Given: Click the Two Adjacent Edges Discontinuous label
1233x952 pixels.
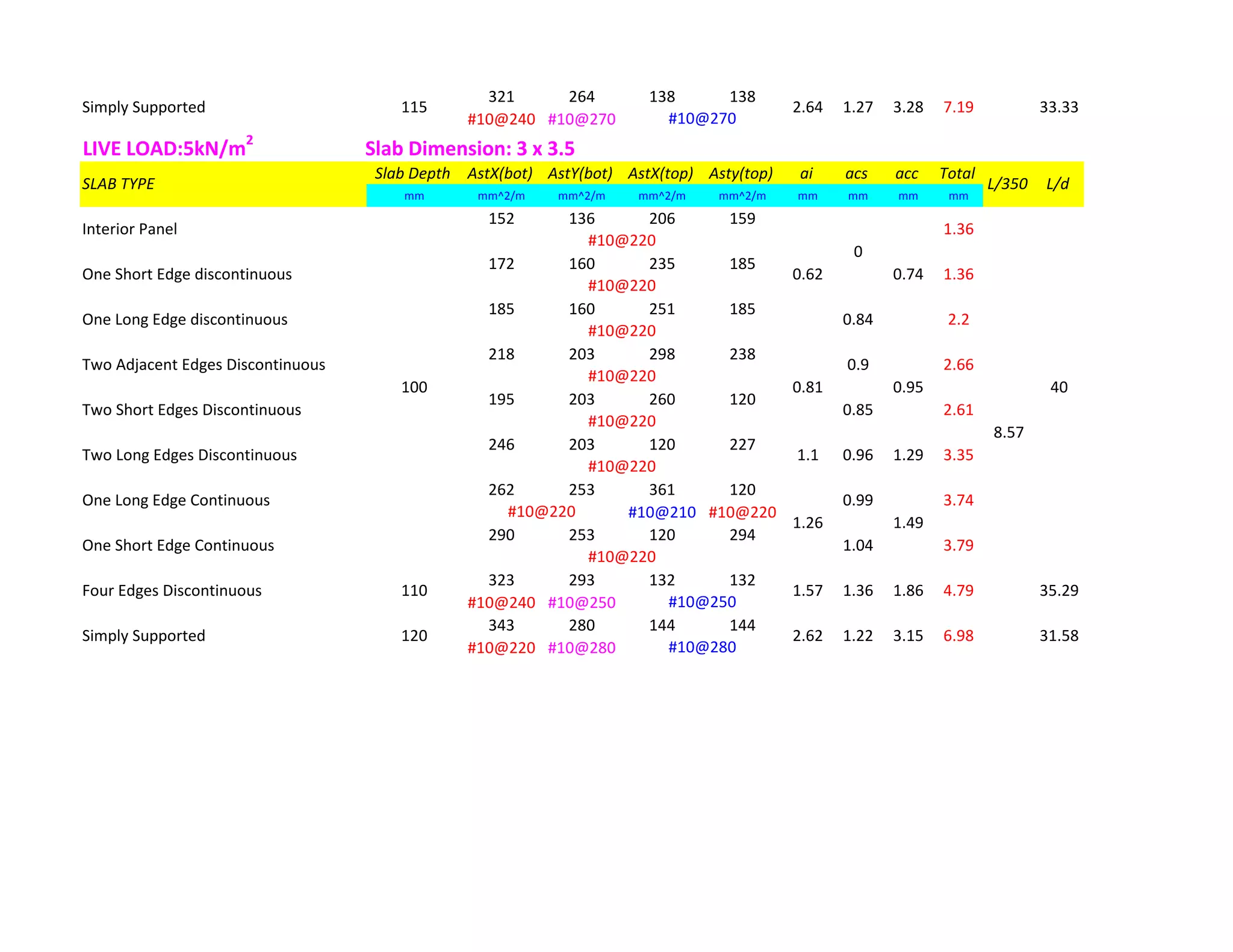Looking at the screenshot, I should click(203, 365).
